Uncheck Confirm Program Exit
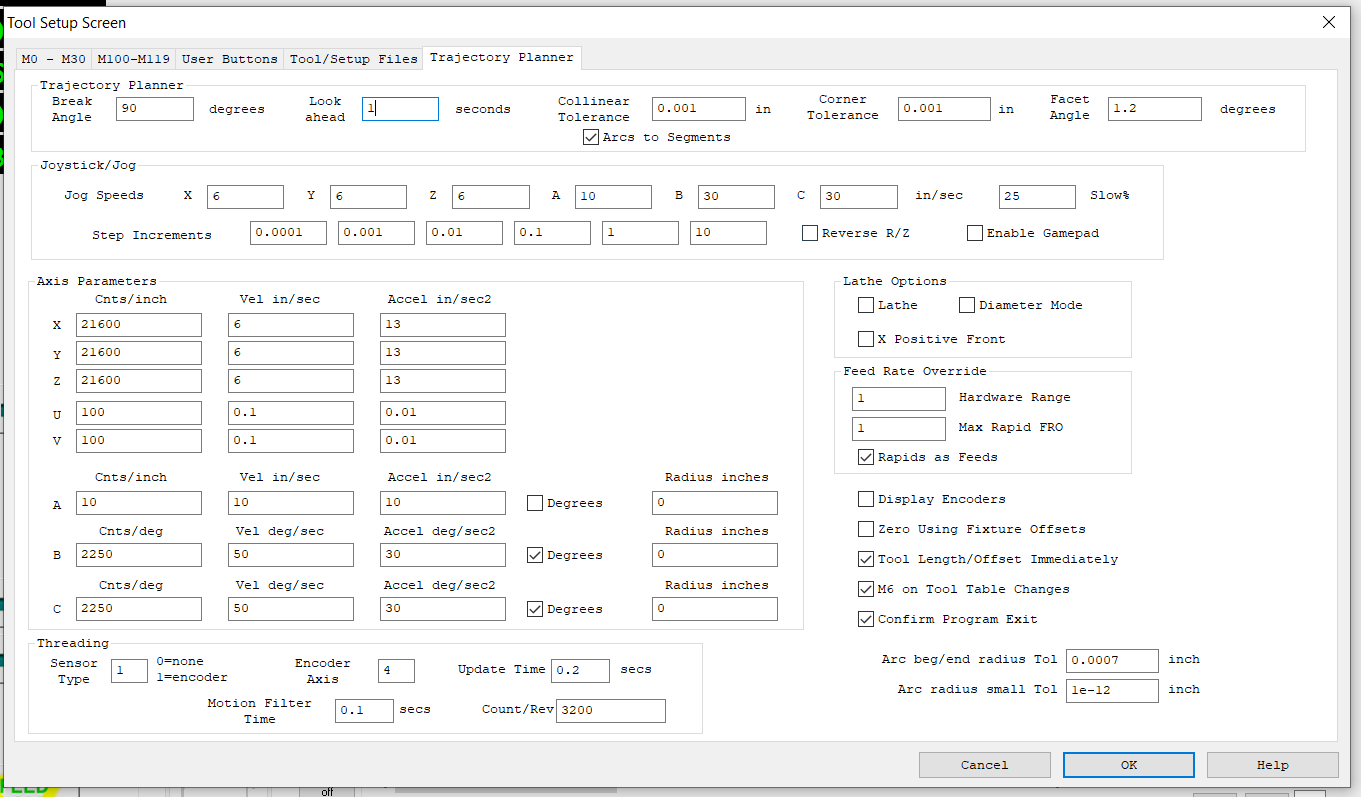Image resolution: width=1361 pixels, height=797 pixels. (866, 619)
